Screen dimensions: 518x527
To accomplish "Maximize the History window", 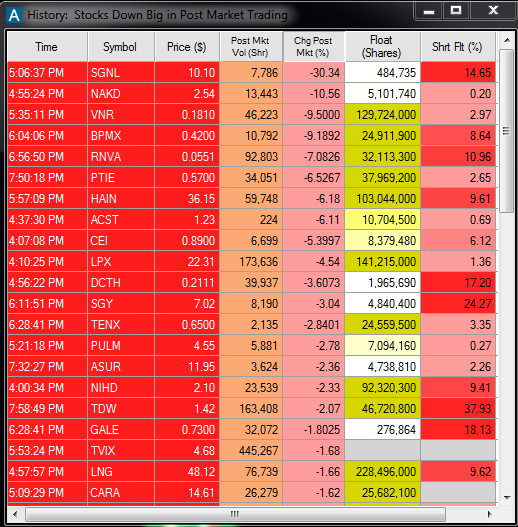I will [x=456, y=11].
